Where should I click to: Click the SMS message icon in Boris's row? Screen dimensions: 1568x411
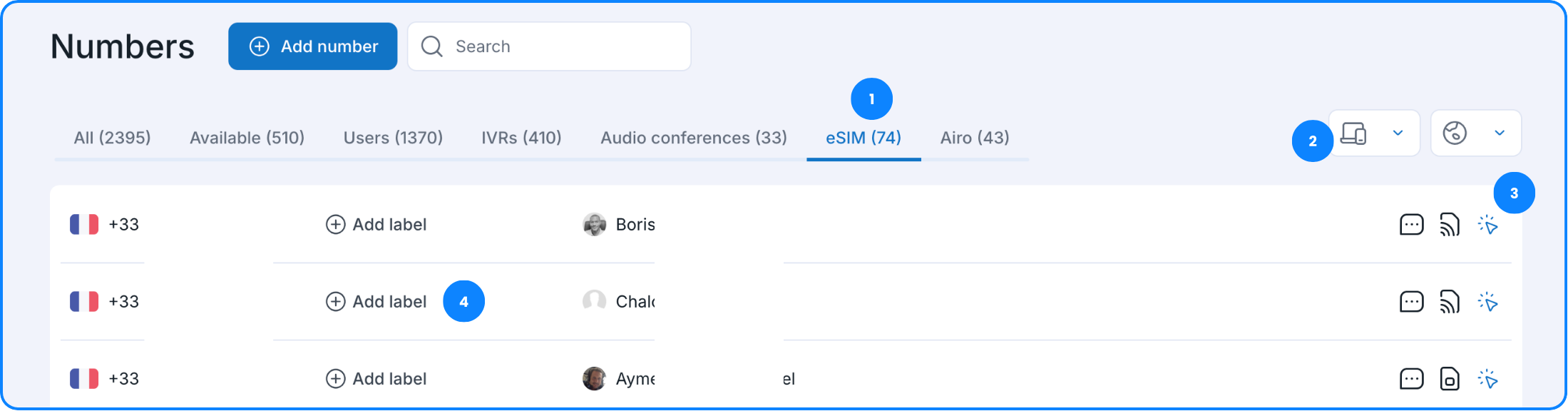pyautogui.click(x=1411, y=225)
